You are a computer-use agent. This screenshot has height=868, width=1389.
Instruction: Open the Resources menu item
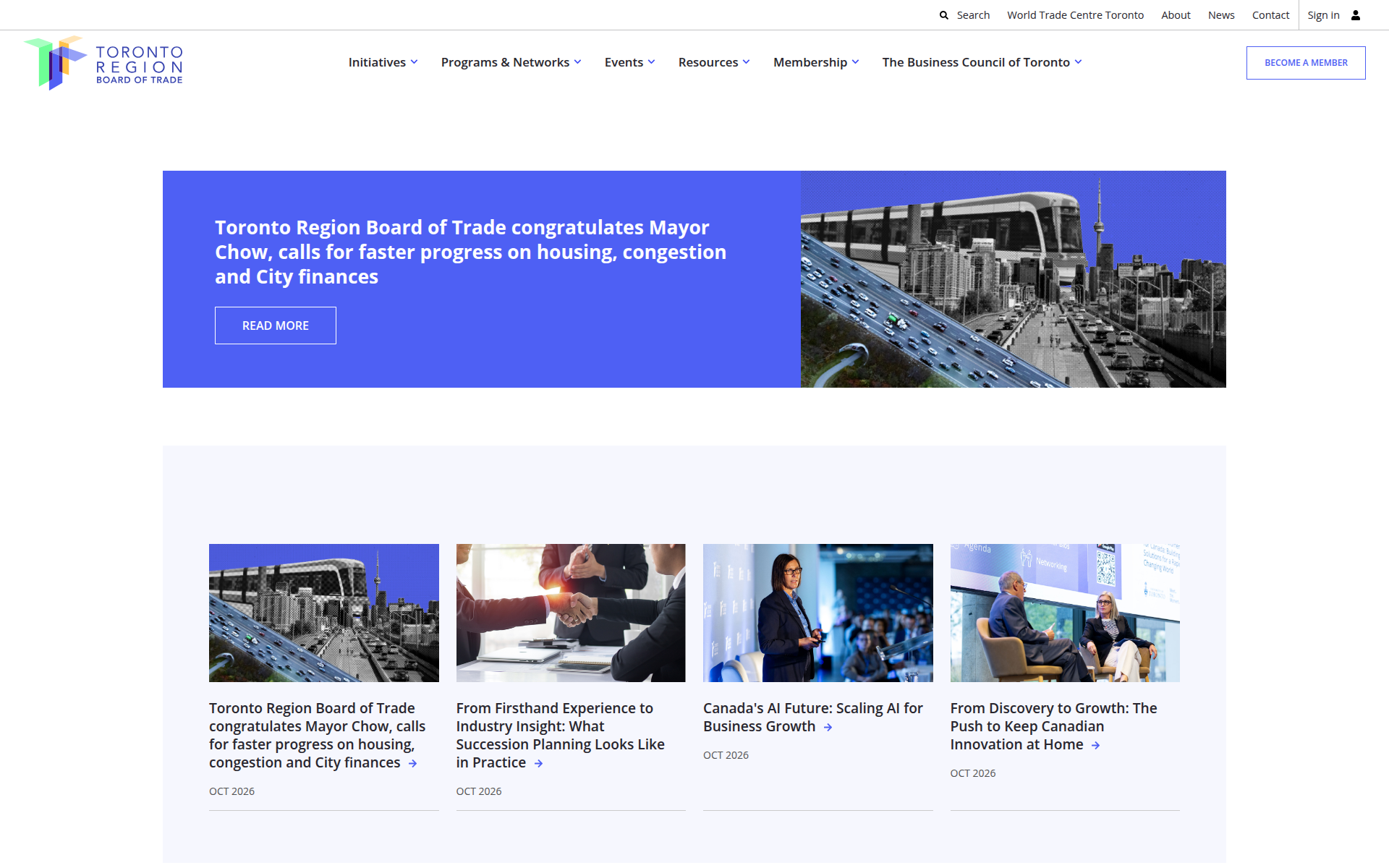point(708,62)
